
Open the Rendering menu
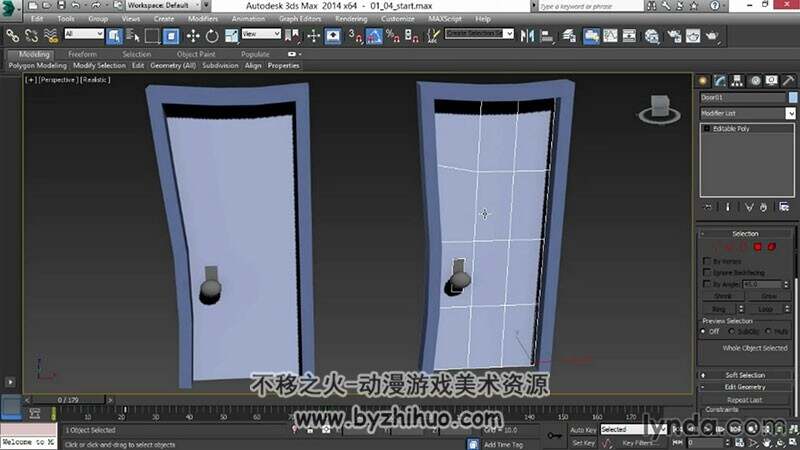(351, 19)
